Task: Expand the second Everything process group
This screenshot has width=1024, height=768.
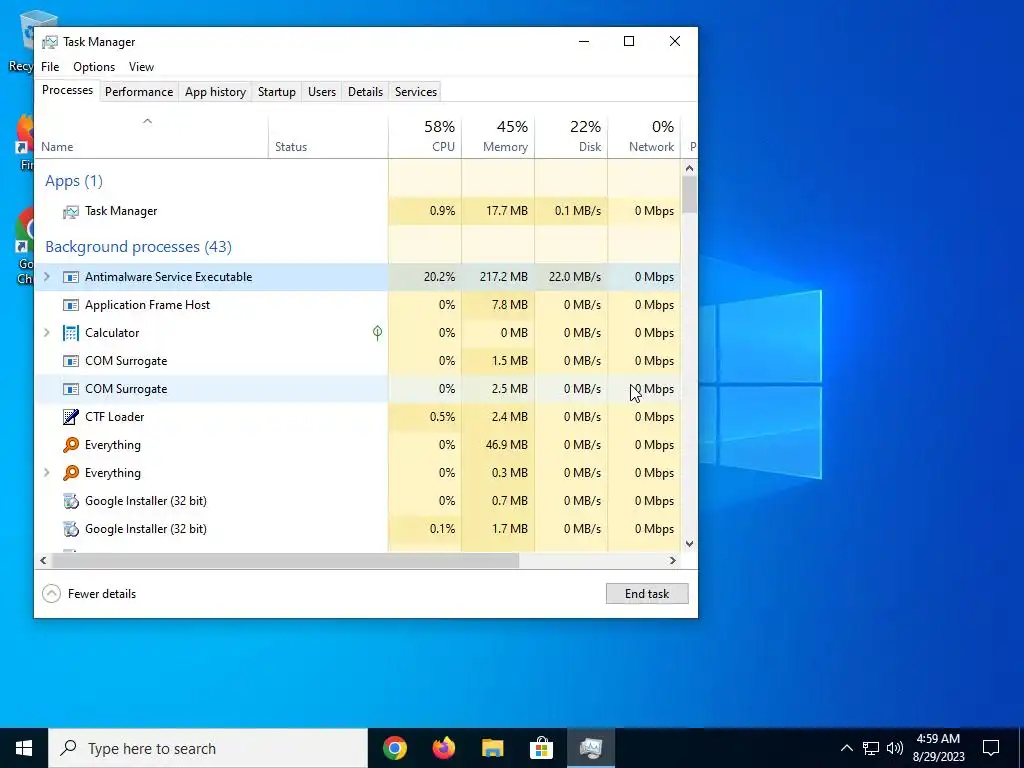Action: (47, 473)
